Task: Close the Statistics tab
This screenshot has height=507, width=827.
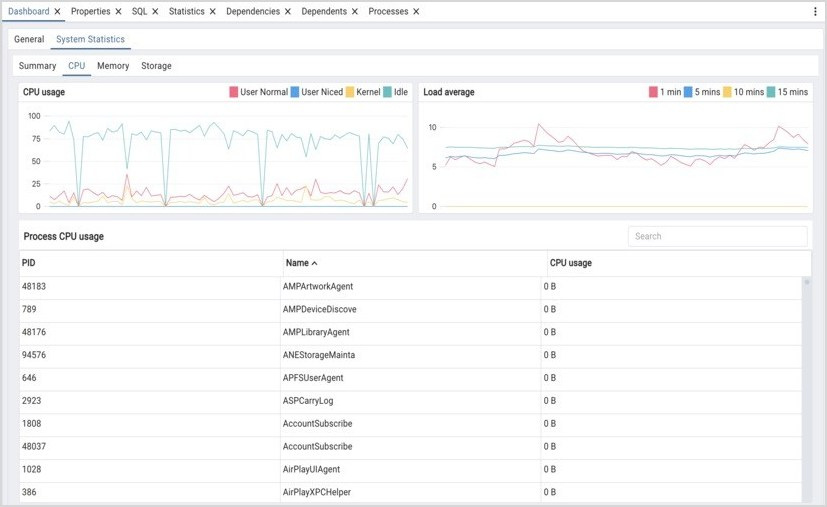Action: pyautogui.click(x=212, y=12)
